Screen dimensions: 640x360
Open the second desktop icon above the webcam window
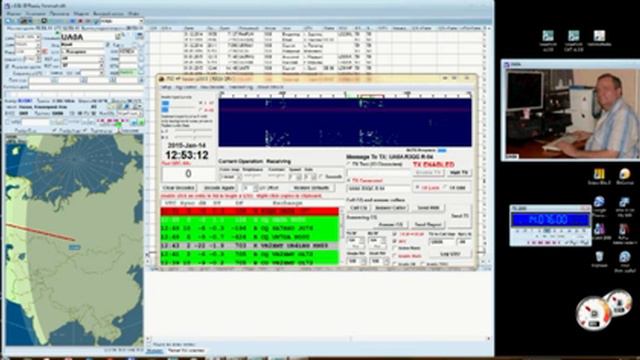573,40
